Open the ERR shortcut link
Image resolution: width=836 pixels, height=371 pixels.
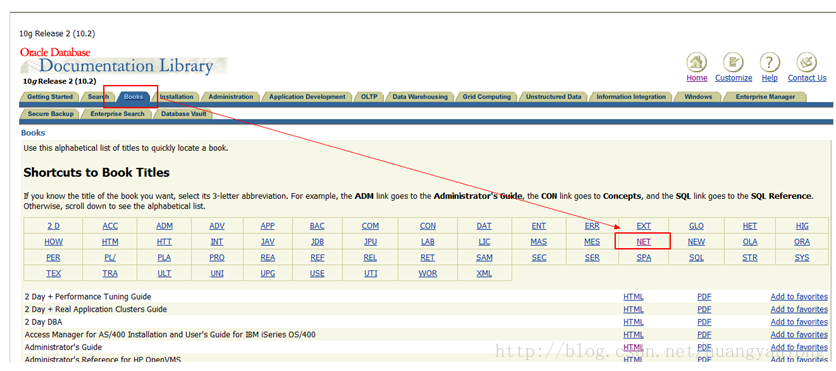tap(592, 226)
